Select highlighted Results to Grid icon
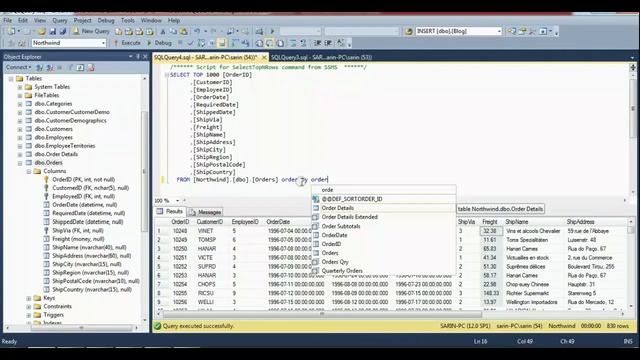This screenshot has height=360, width=640. click(270, 43)
